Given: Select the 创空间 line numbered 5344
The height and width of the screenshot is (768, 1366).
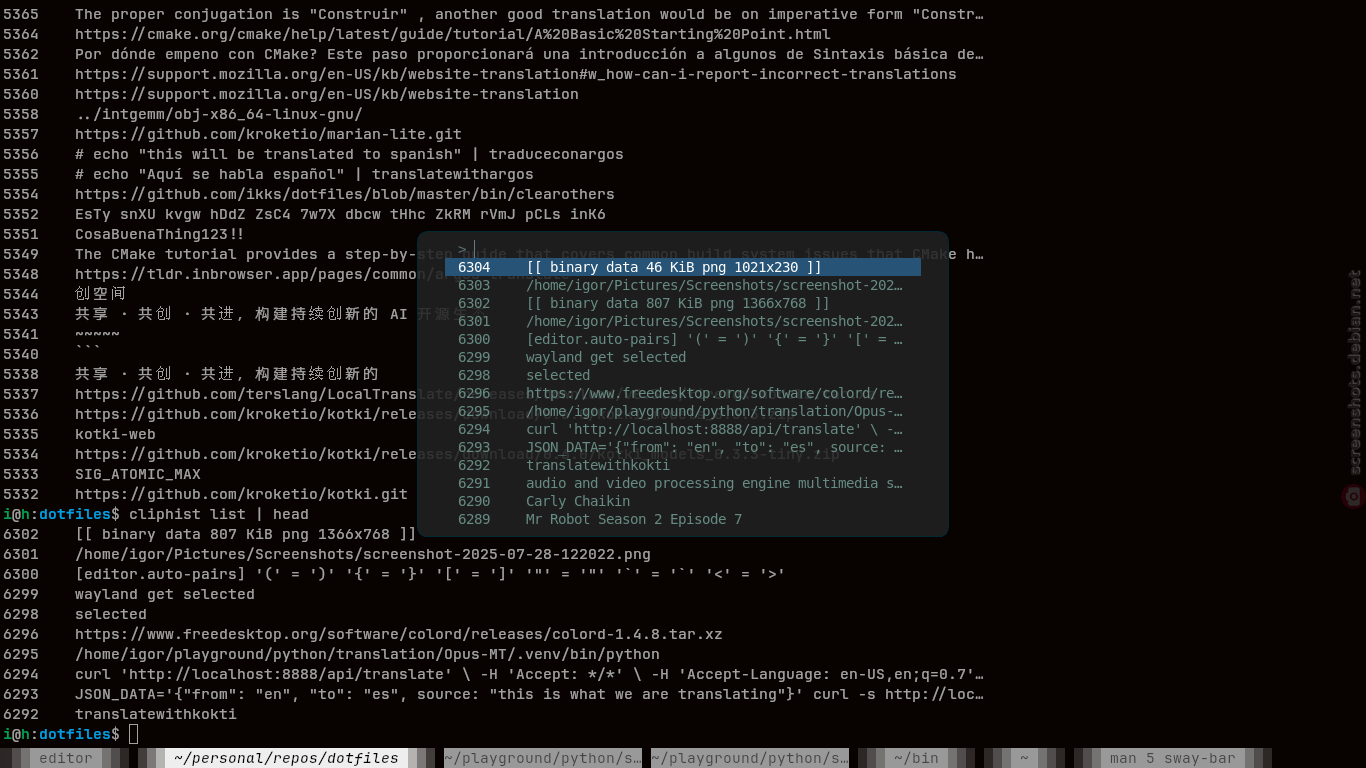Looking at the screenshot, I should tap(101, 294).
